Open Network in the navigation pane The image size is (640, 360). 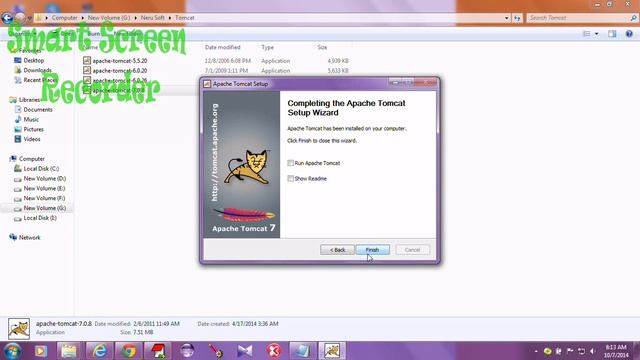coord(29,238)
